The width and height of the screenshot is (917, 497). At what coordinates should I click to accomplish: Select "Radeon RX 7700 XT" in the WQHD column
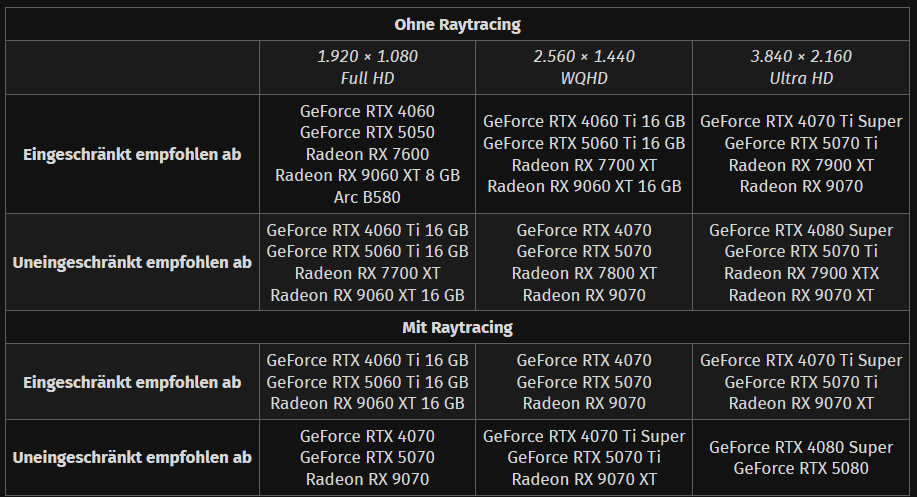pos(584,165)
